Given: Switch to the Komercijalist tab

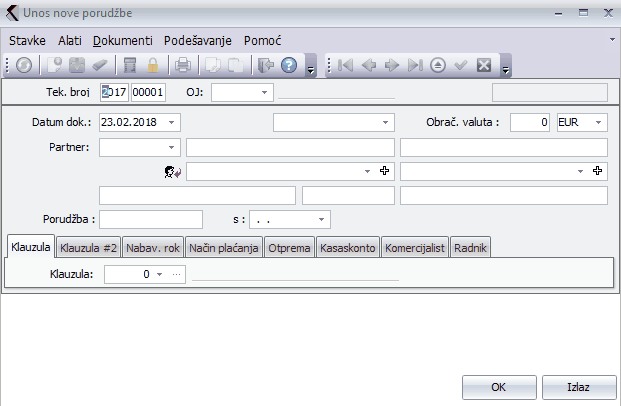Looking at the screenshot, I should [x=414, y=247].
